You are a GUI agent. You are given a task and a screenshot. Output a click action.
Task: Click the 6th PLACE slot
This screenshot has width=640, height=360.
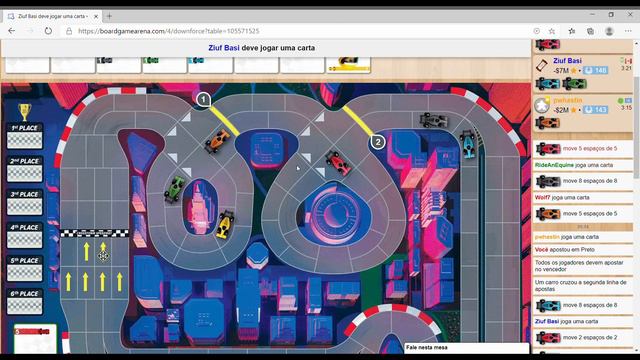click(x=24, y=302)
